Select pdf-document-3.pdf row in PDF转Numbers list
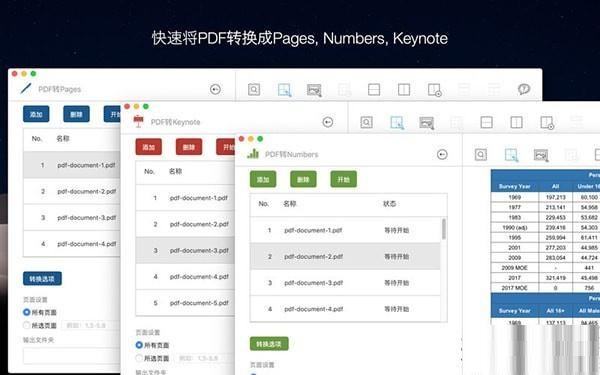 (345, 283)
